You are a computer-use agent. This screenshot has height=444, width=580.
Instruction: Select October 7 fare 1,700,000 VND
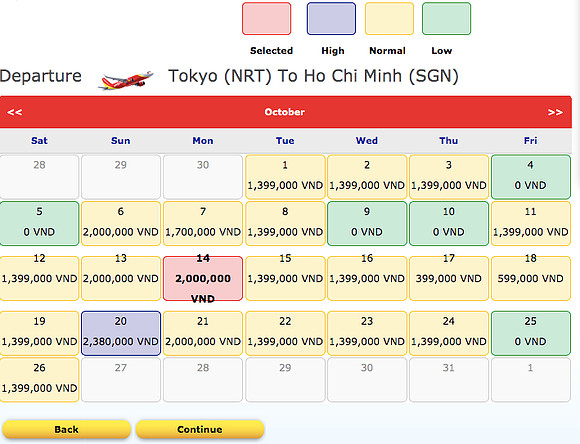click(203, 223)
